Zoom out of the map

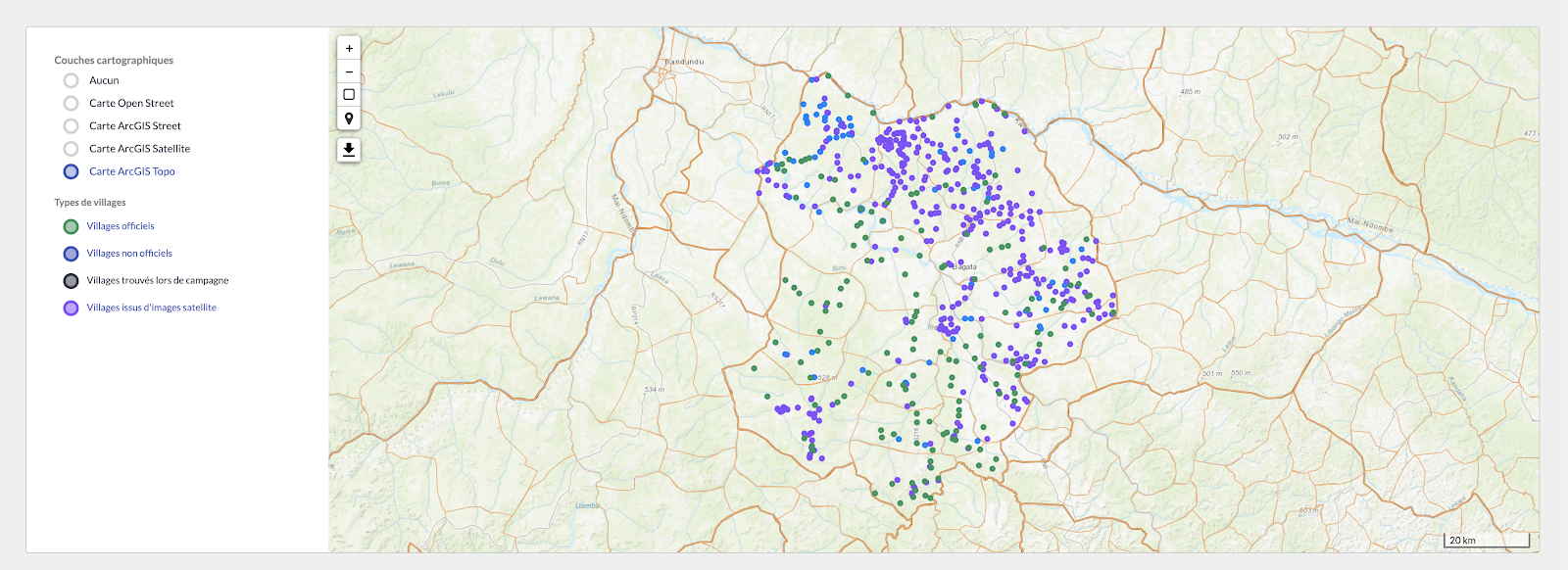349,71
